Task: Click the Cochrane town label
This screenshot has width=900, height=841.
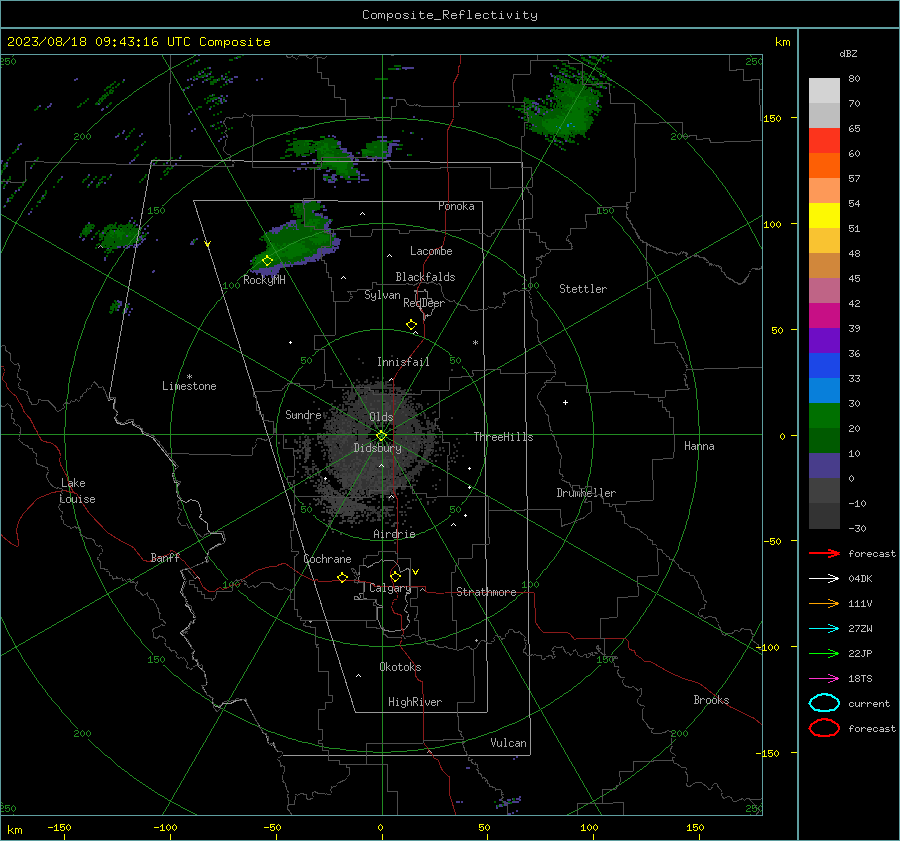Action: 327,559
